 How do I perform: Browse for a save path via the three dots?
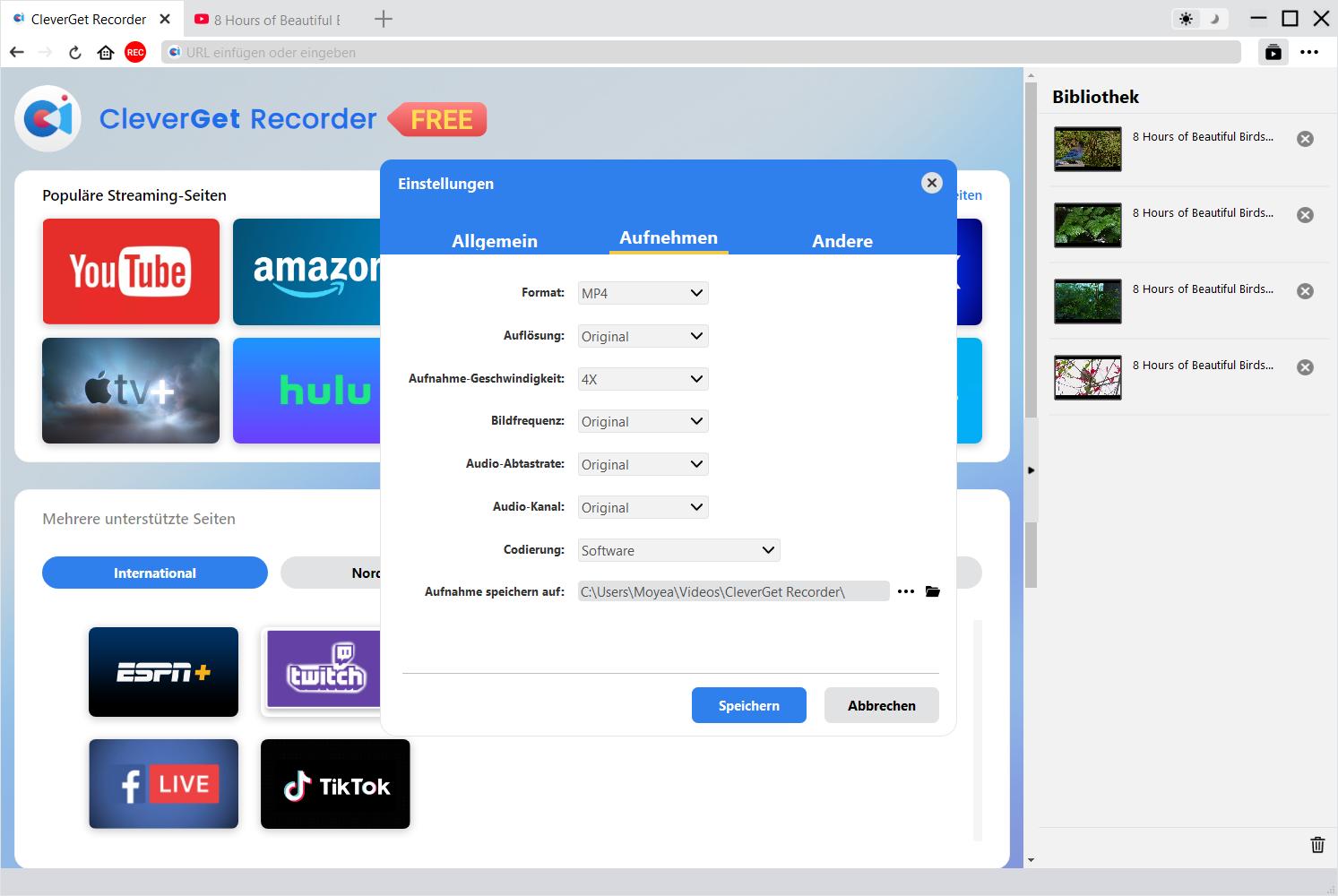point(906,591)
